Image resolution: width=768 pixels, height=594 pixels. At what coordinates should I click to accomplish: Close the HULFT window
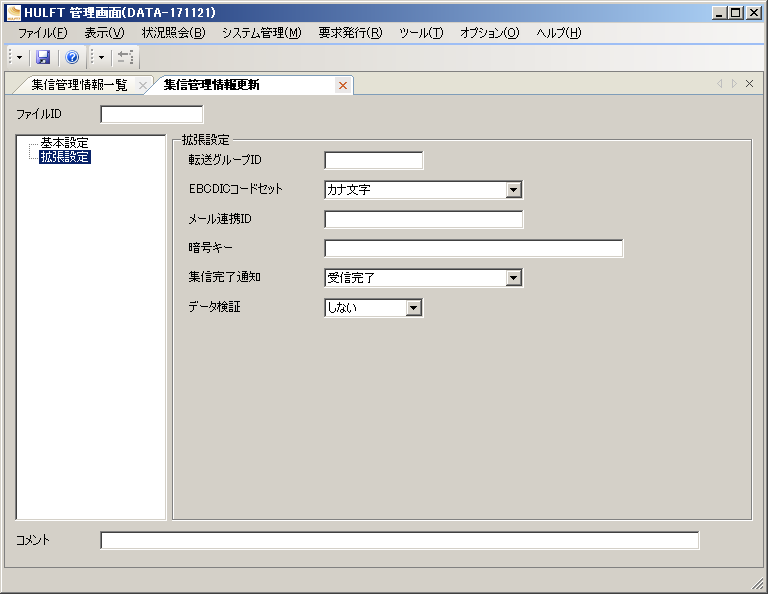coord(753,13)
